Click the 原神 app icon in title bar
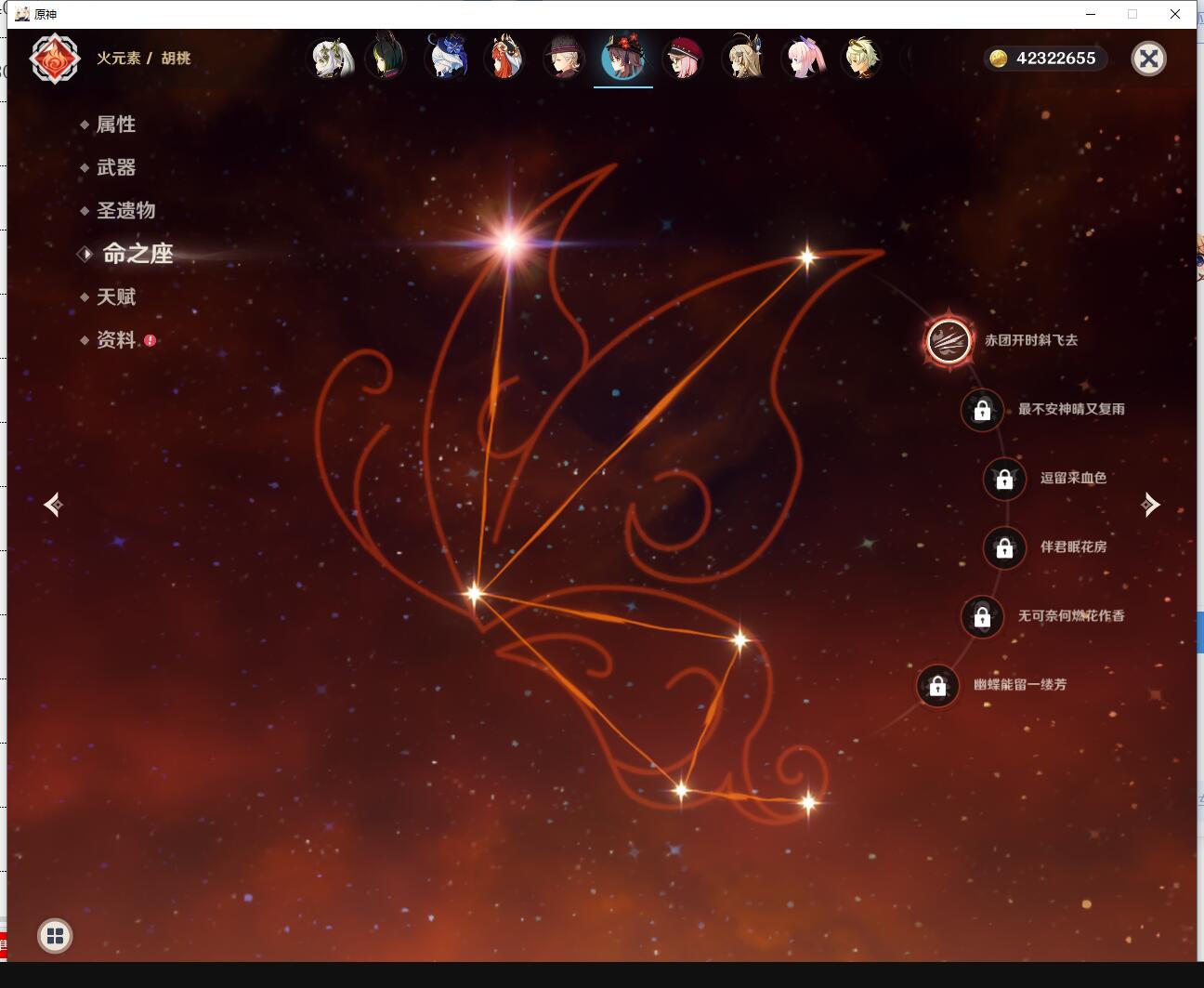Image resolution: width=1204 pixels, height=988 pixels. [x=22, y=14]
